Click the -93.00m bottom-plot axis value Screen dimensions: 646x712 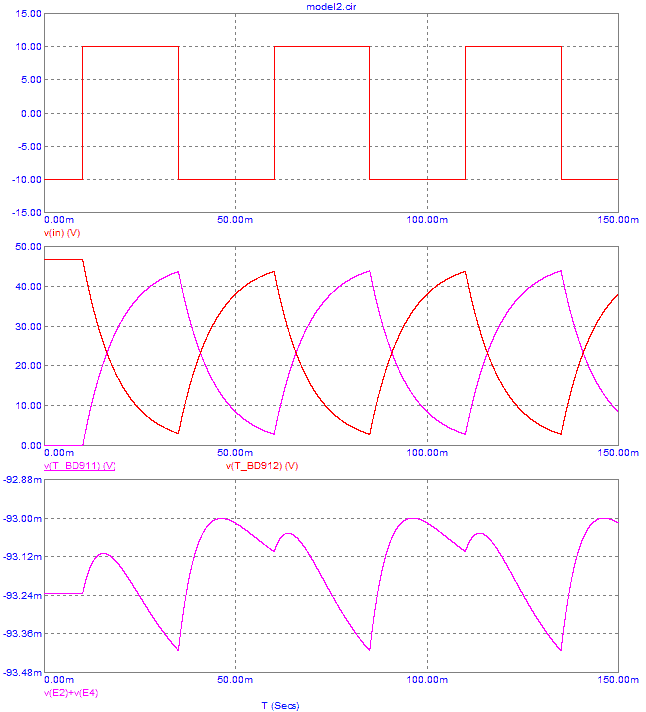23,519
